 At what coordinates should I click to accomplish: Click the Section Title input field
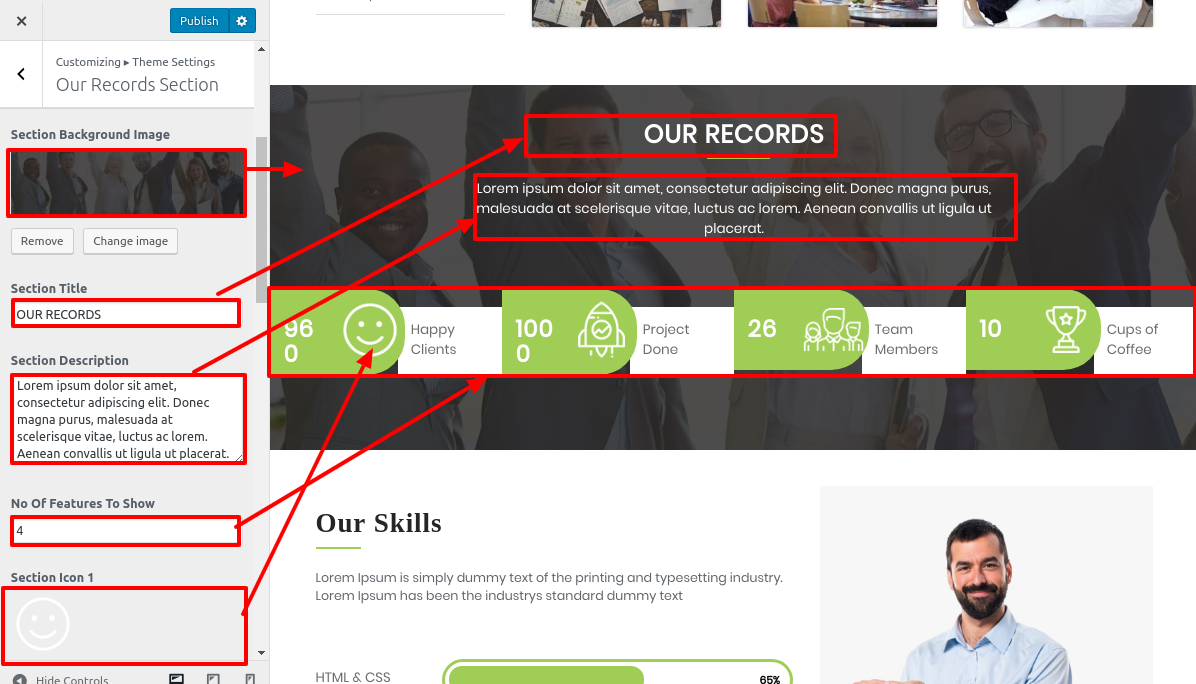coord(126,314)
